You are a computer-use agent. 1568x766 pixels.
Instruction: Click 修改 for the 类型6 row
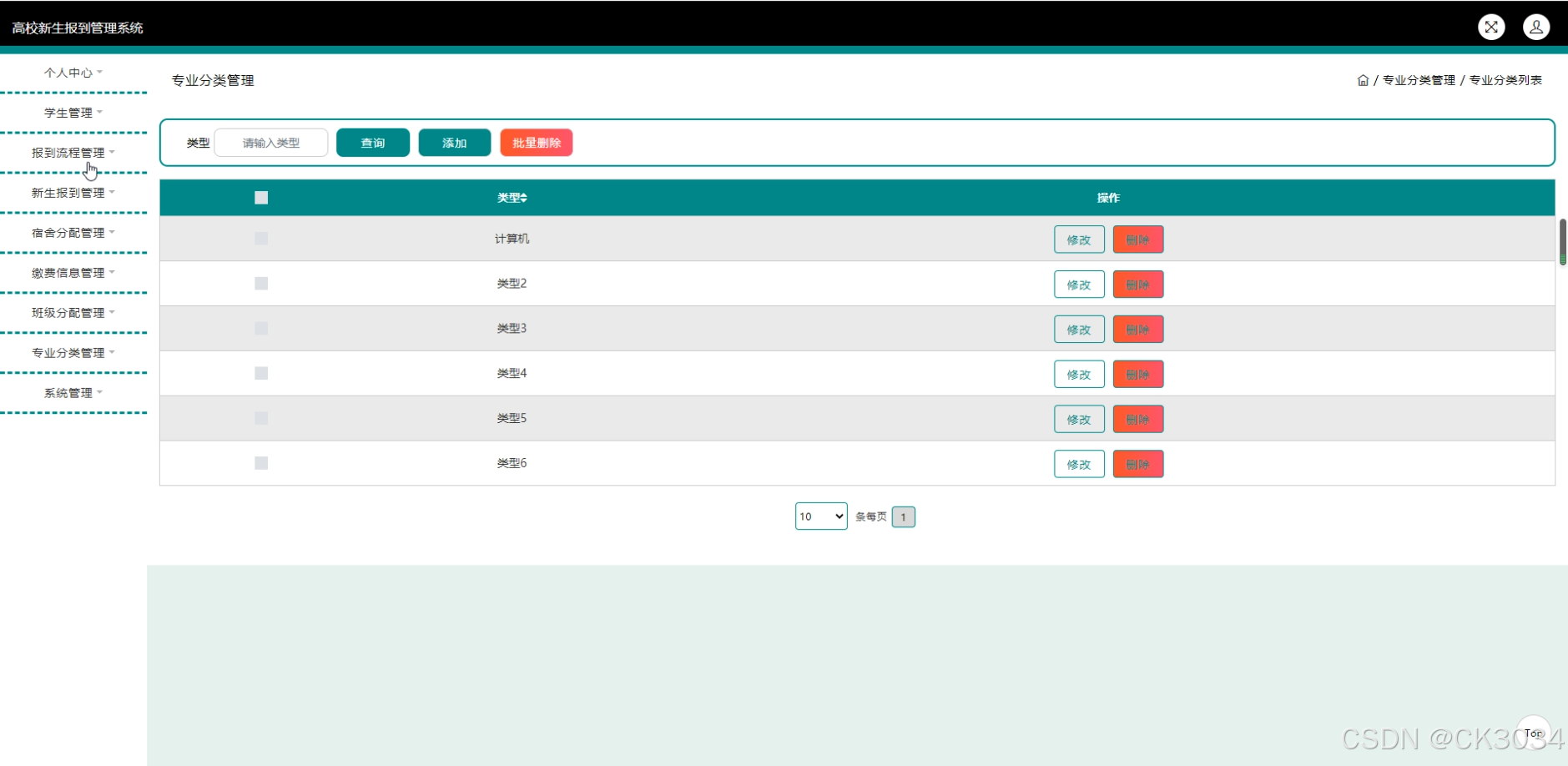pyautogui.click(x=1079, y=464)
